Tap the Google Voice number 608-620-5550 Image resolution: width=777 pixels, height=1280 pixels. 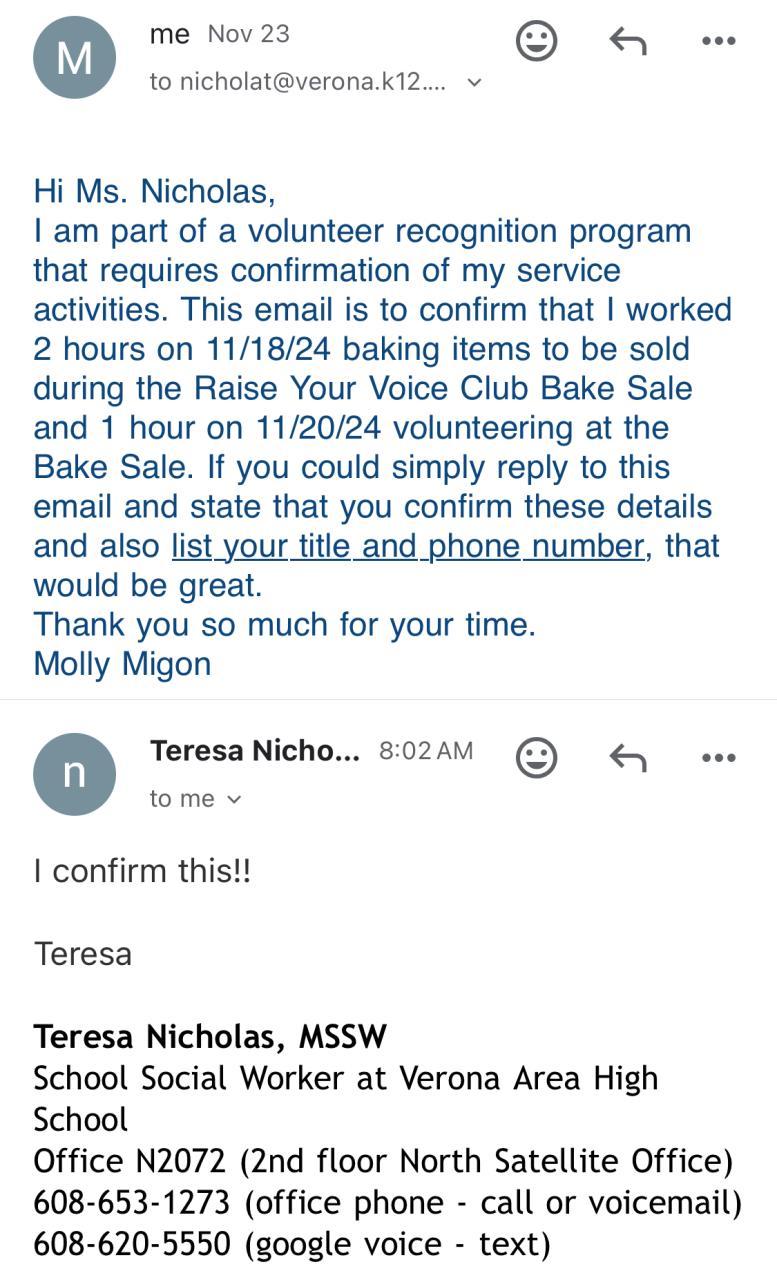(132, 1243)
